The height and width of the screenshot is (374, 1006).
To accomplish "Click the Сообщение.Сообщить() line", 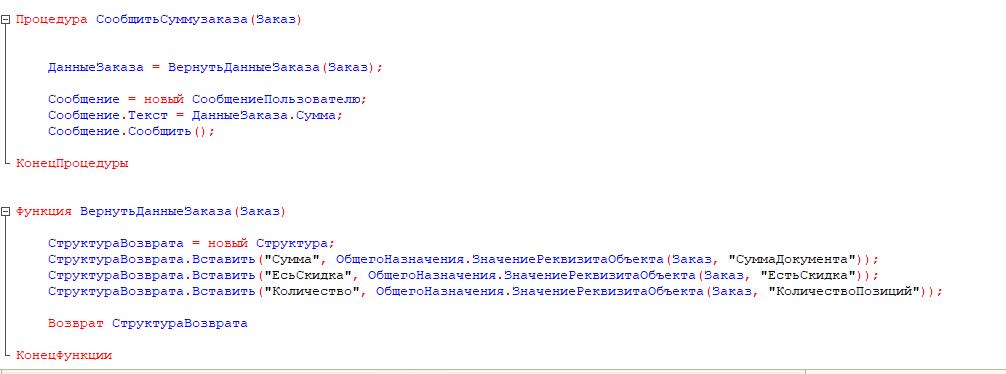I will coord(132,132).
